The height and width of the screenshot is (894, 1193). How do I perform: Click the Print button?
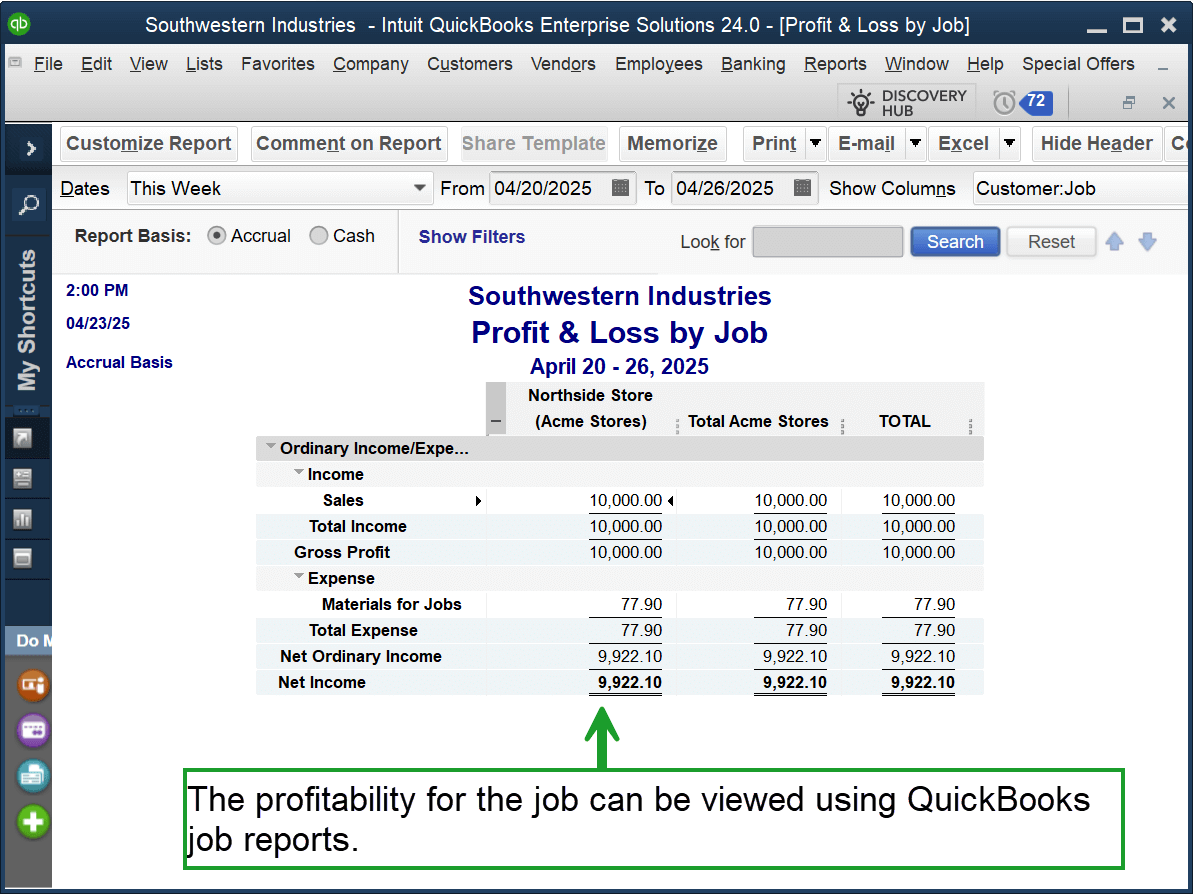click(774, 143)
